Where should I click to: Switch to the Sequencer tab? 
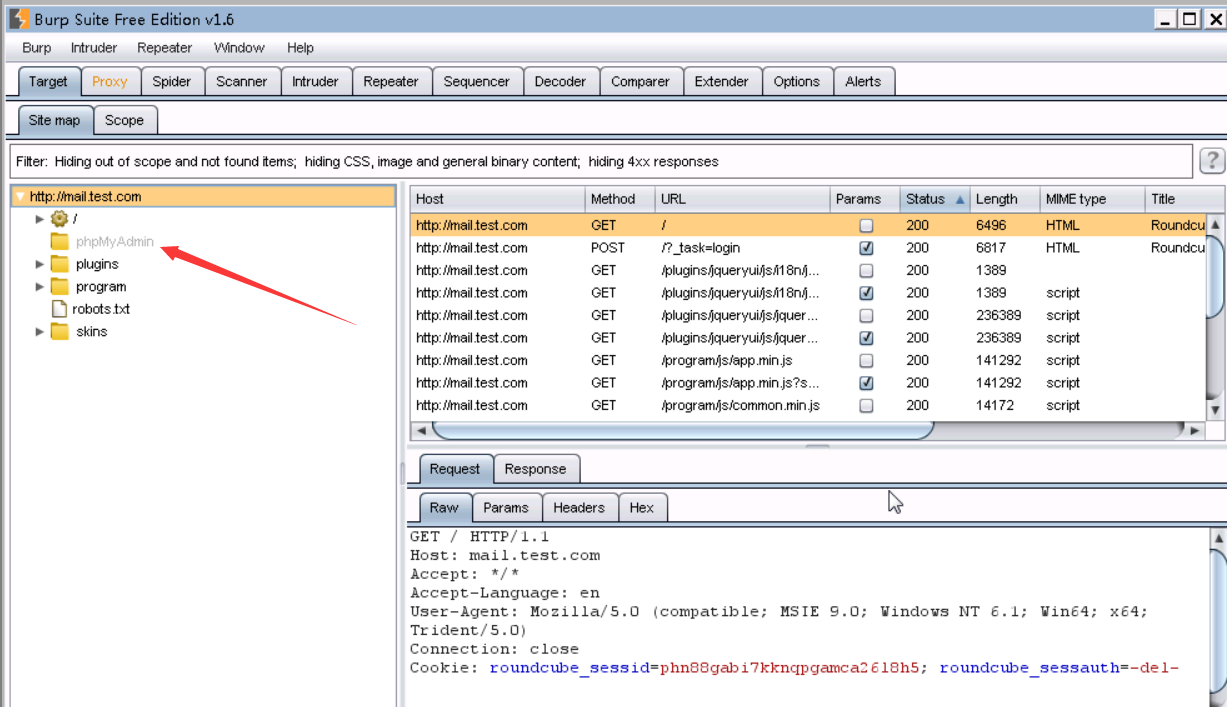[477, 82]
